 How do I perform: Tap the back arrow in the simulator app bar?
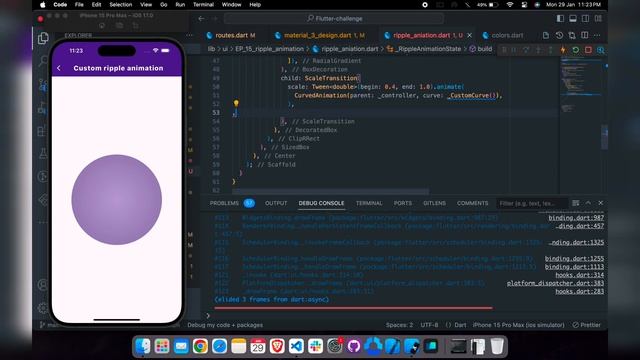(x=59, y=68)
